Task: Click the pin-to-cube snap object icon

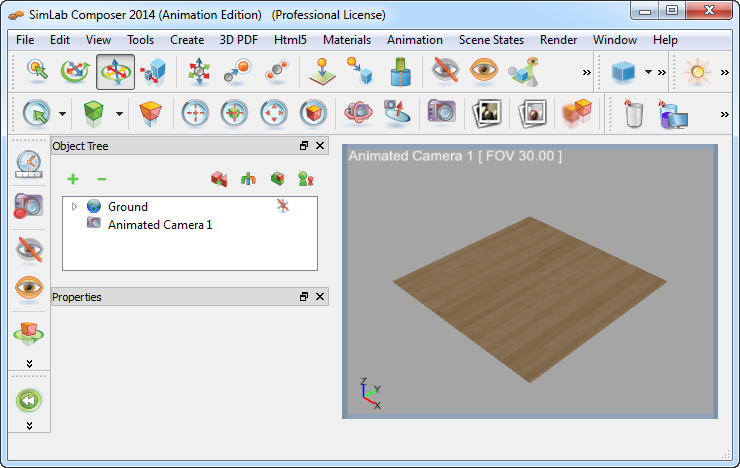Action: [360, 71]
